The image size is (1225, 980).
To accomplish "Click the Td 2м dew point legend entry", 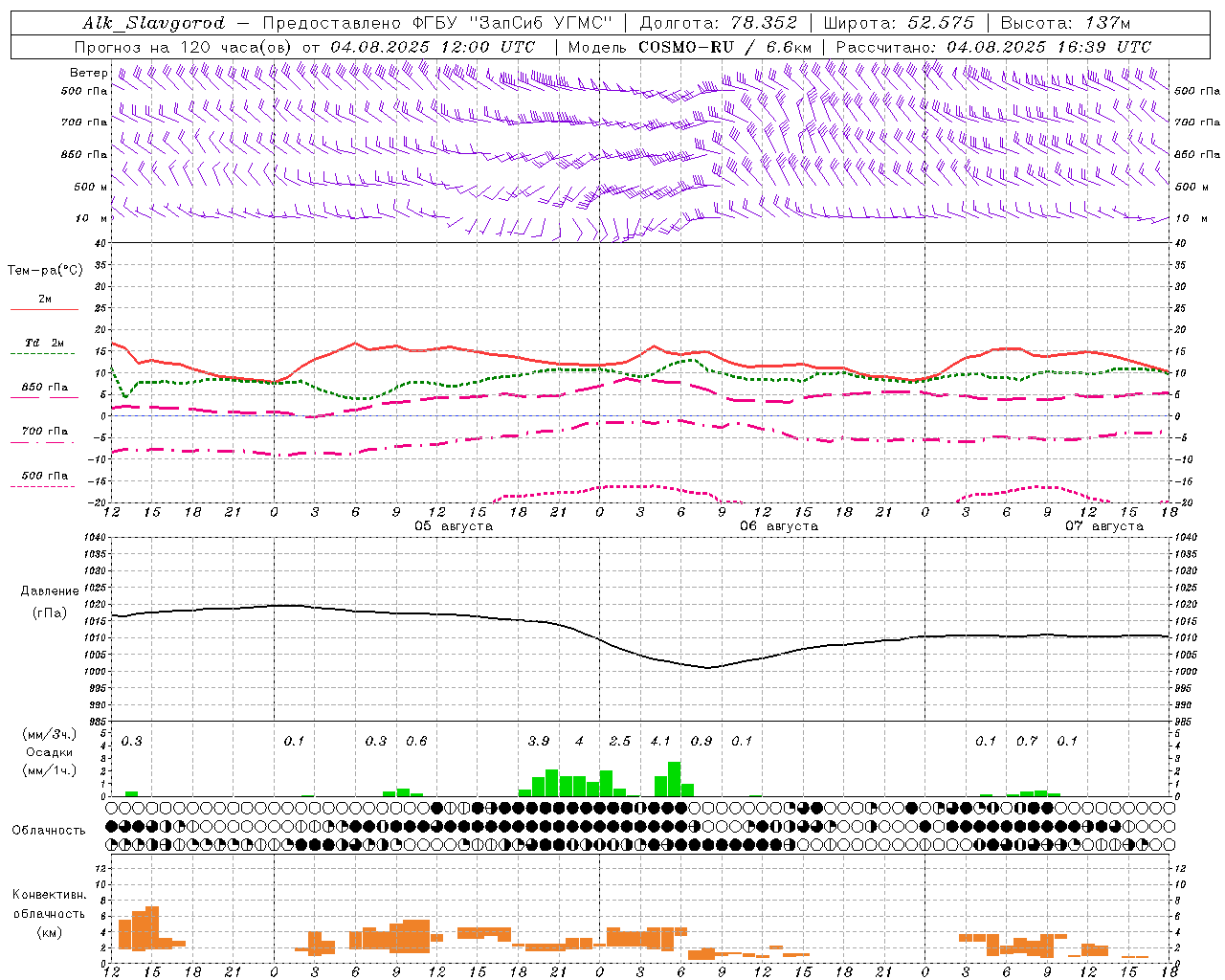I will click(x=44, y=343).
